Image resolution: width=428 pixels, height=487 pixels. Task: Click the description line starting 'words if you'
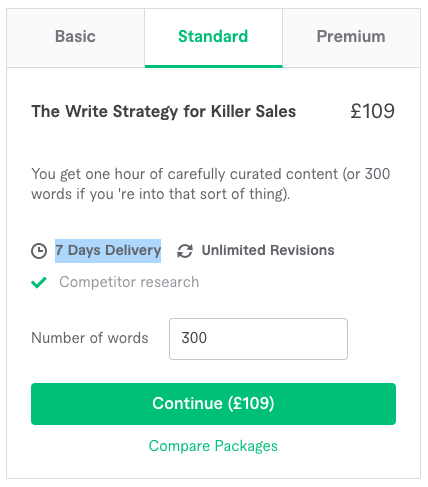[161, 194]
